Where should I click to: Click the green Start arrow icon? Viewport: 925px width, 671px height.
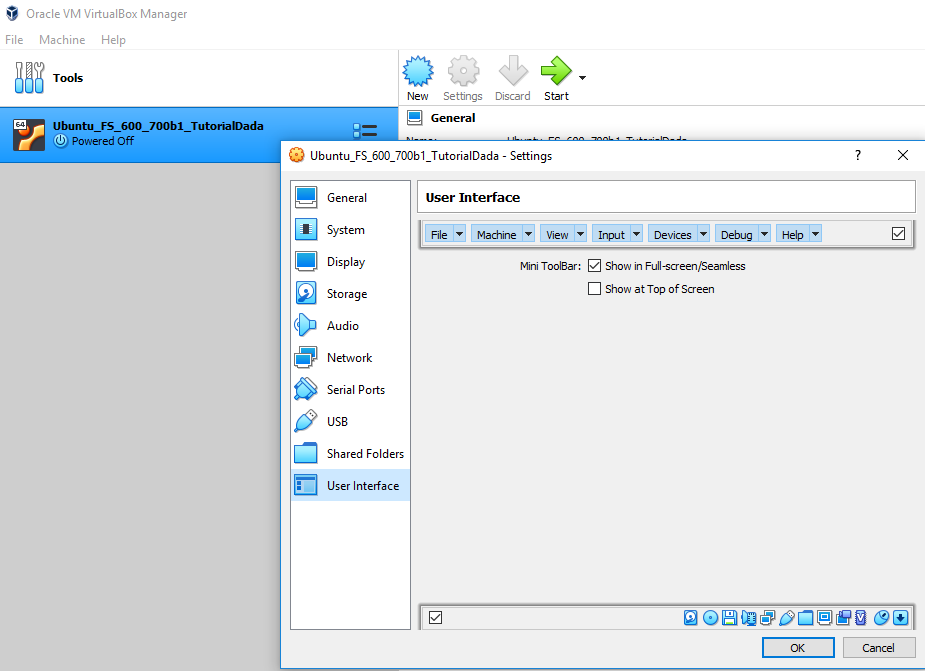[x=555, y=72]
